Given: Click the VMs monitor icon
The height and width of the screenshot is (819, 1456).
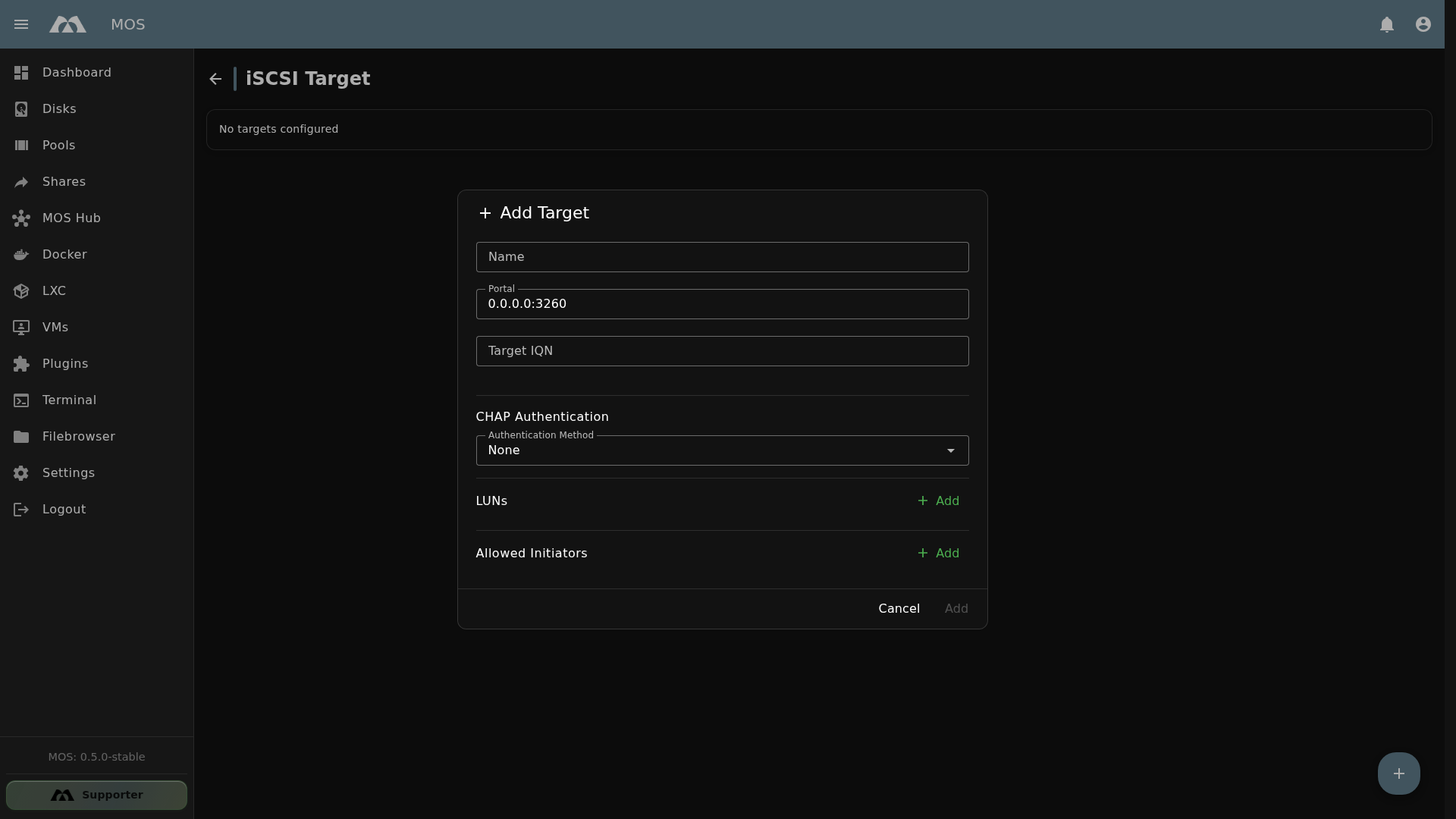Looking at the screenshot, I should pos(21,328).
